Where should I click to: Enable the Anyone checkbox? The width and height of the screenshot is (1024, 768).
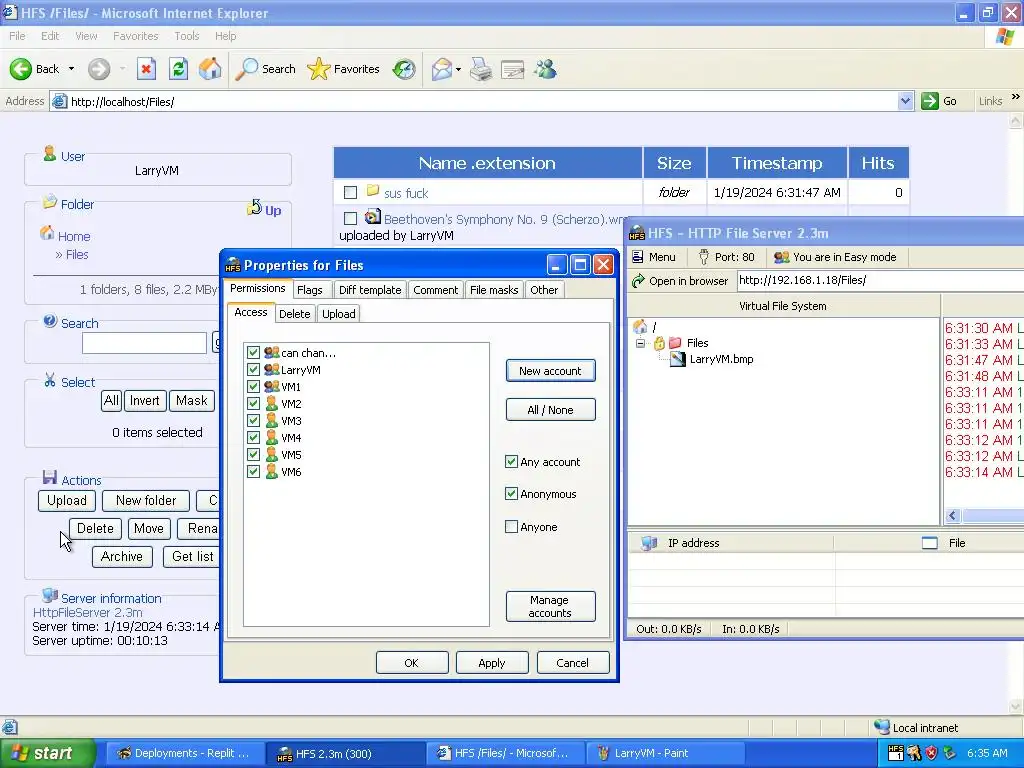point(511,526)
